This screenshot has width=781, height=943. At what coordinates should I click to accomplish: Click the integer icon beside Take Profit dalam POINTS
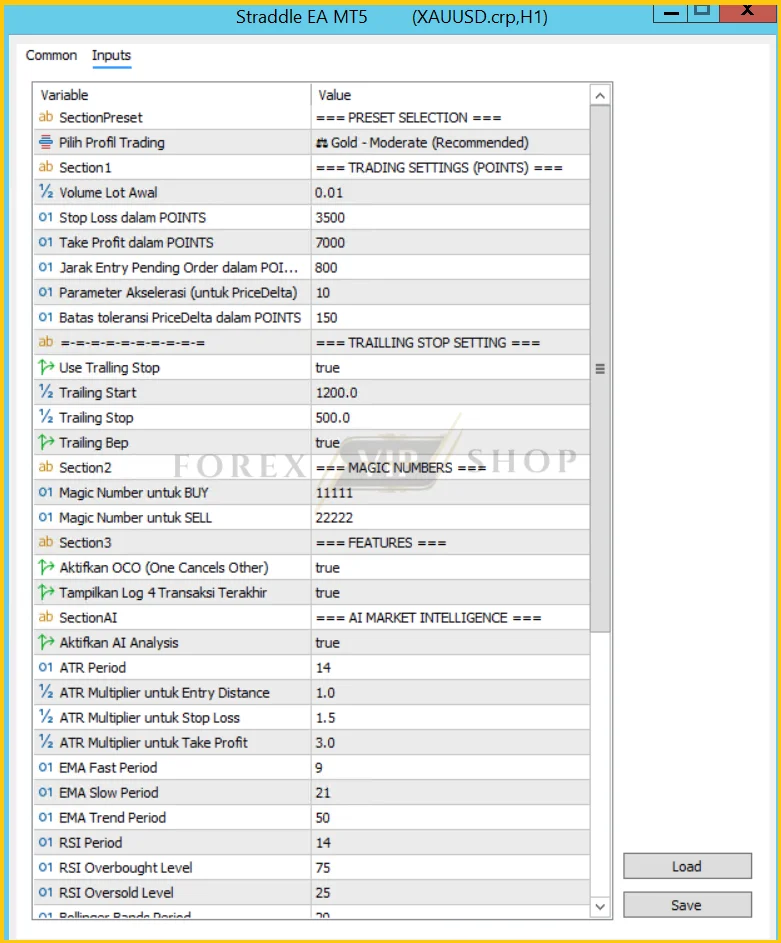point(46,242)
